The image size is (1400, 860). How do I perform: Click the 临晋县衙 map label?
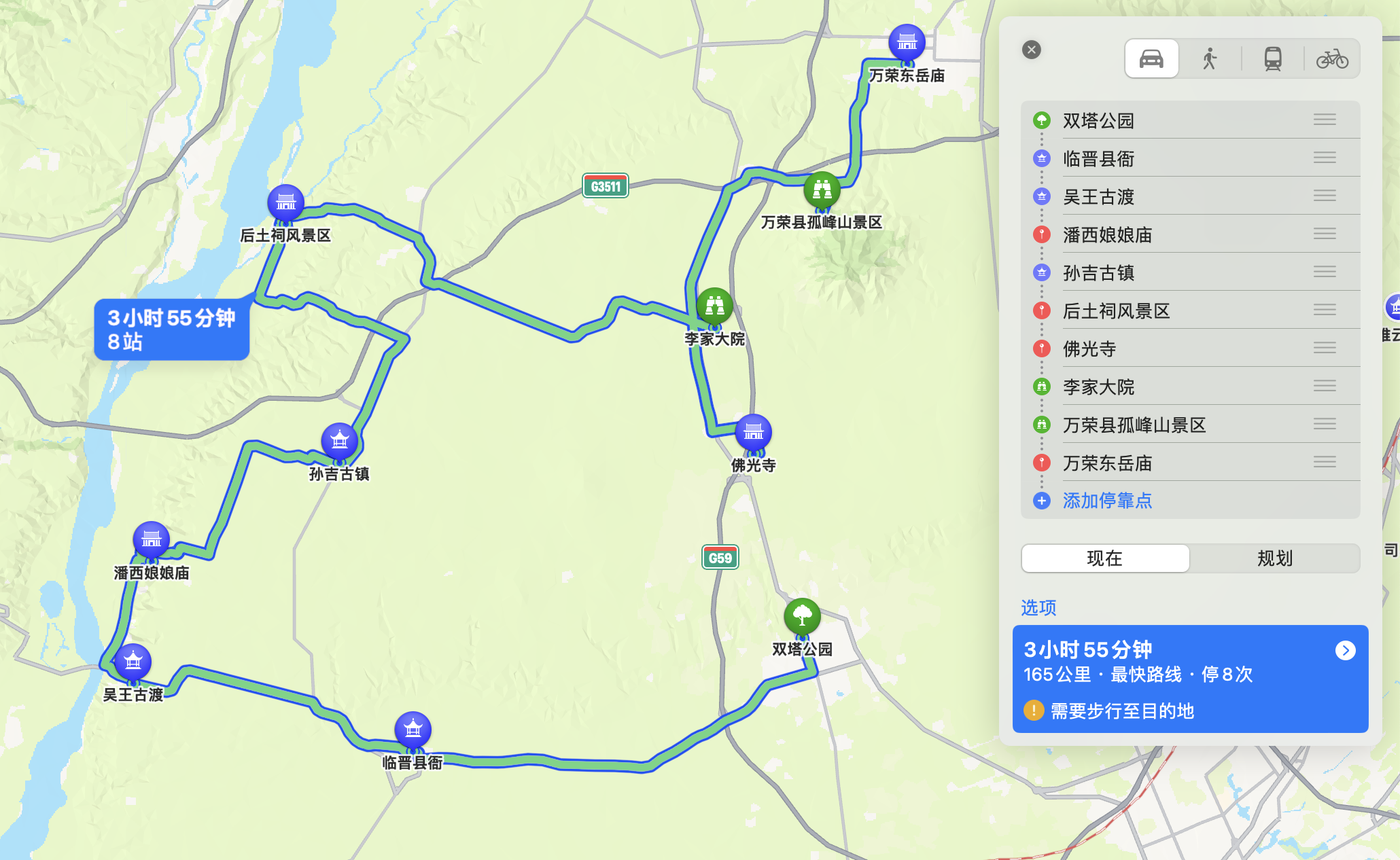point(413,762)
